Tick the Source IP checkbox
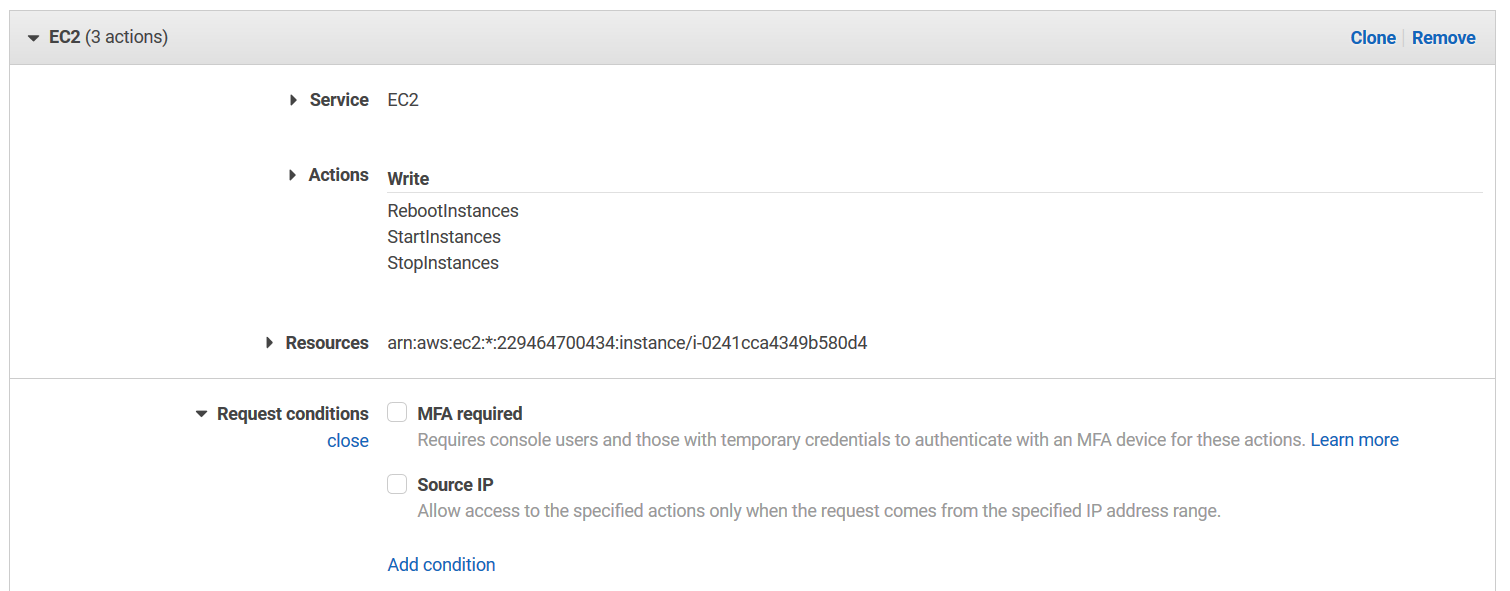Screen dimensions: 1510x591 [397, 484]
